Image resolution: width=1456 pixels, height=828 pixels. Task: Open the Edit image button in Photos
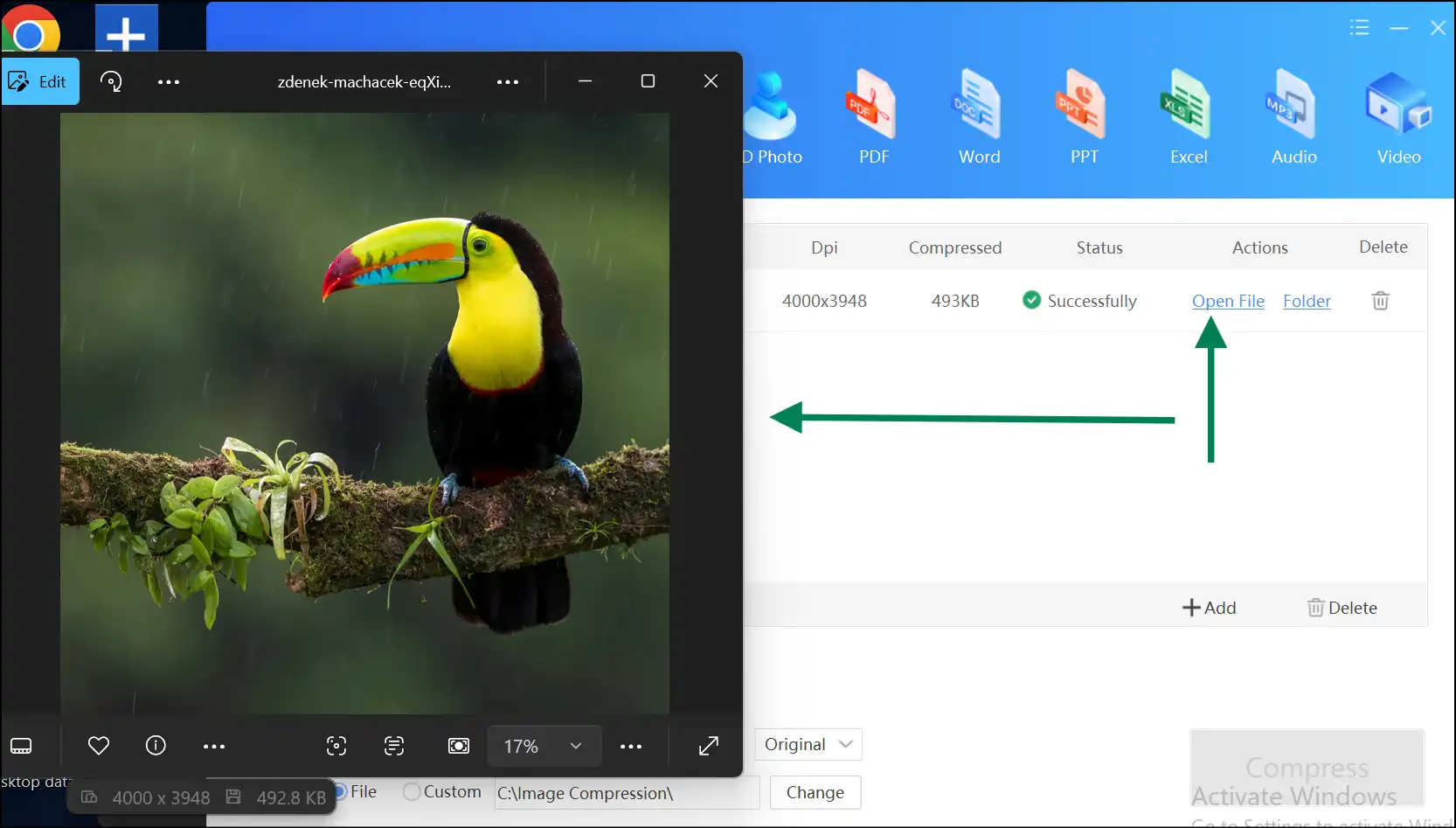(38, 81)
